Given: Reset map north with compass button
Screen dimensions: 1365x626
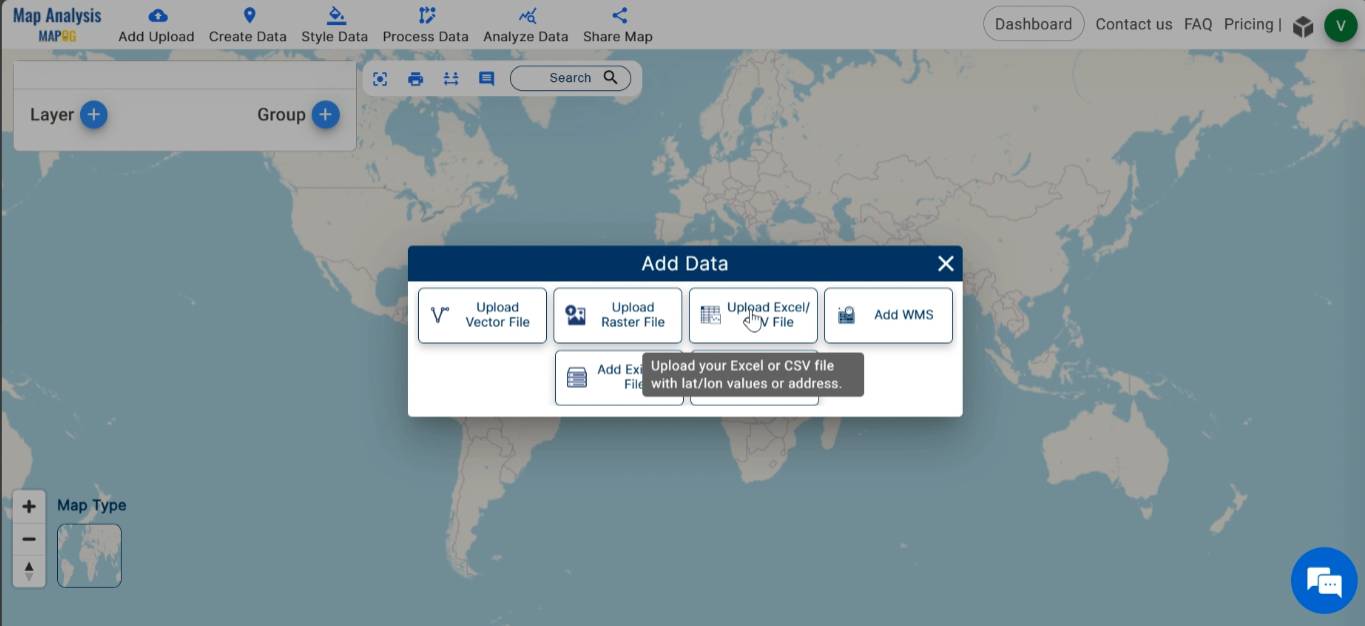Looking at the screenshot, I should [29, 571].
